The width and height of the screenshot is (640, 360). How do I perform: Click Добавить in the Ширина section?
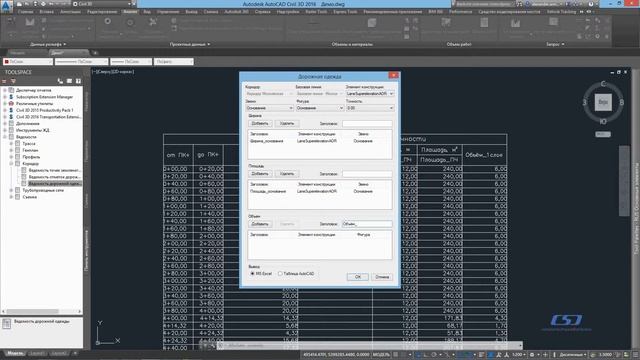(260, 123)
